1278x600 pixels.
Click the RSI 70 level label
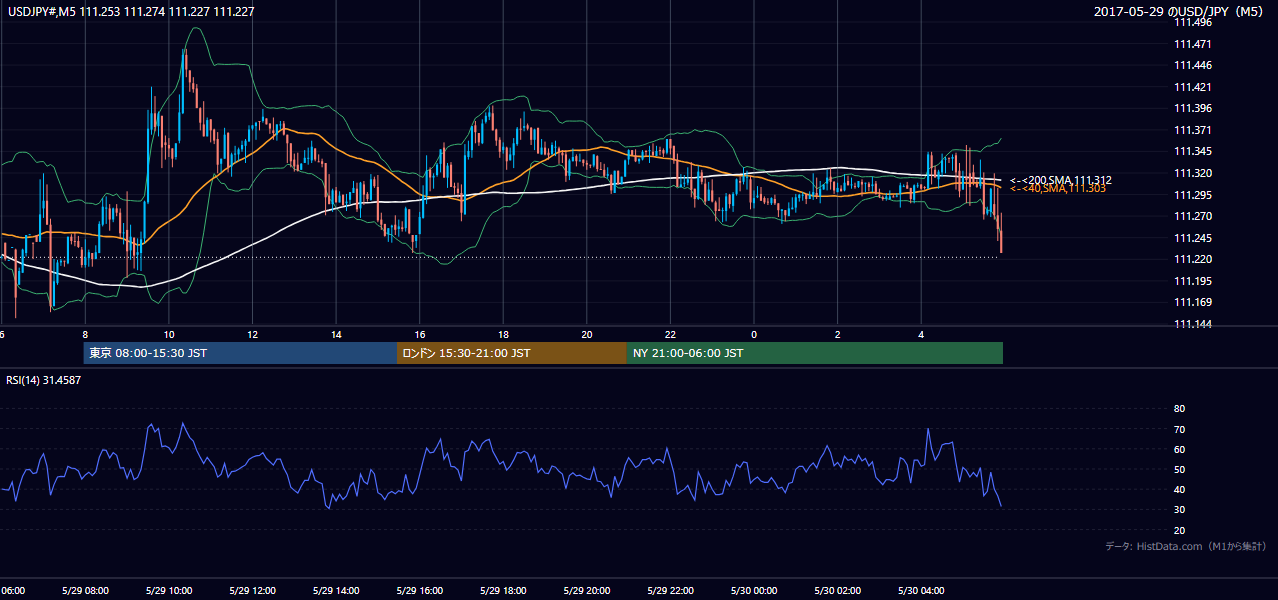click(x=1179, y=429)
